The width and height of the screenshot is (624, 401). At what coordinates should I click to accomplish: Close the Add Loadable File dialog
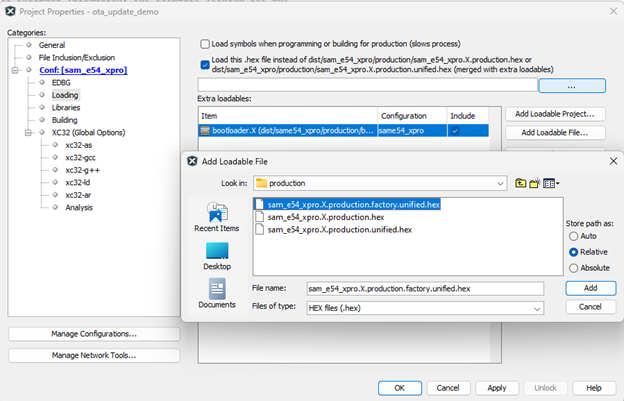(x=613, y=161)
